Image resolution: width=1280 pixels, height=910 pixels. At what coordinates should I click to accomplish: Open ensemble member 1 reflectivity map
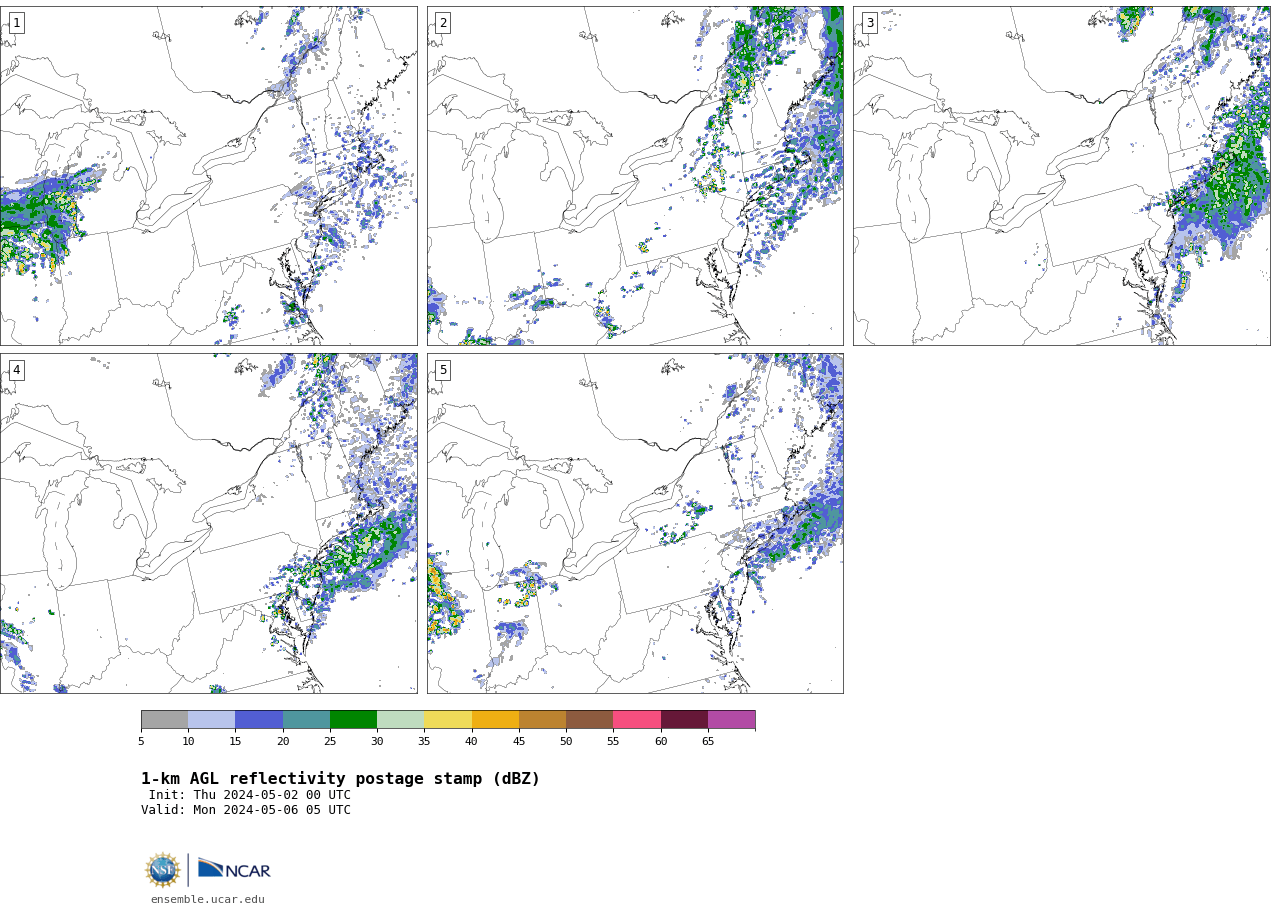pos(208,176)
